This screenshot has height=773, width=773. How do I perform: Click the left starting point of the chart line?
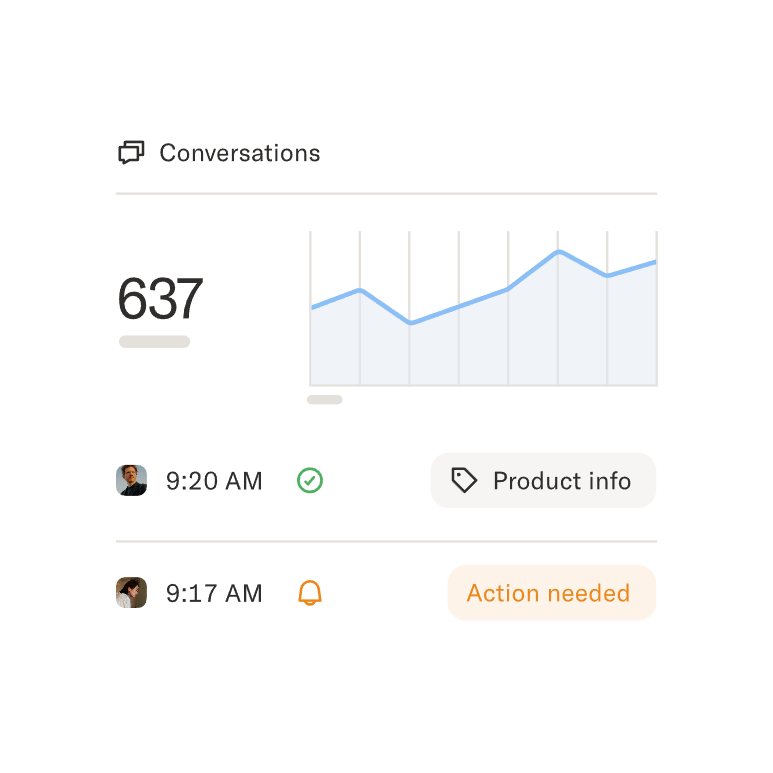312,307
